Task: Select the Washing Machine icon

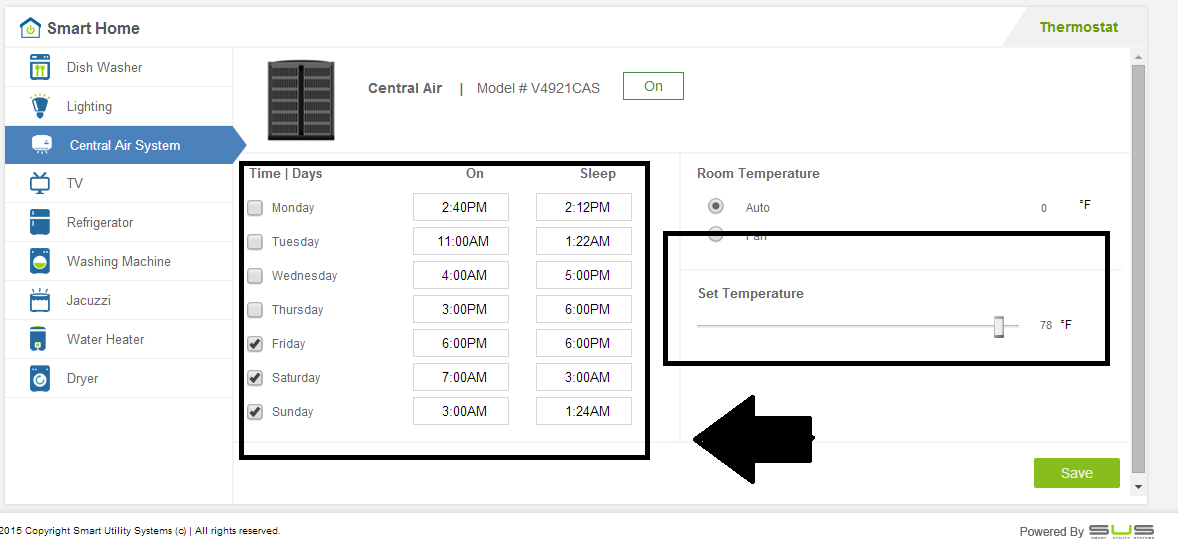Action: tap(40, 261)
